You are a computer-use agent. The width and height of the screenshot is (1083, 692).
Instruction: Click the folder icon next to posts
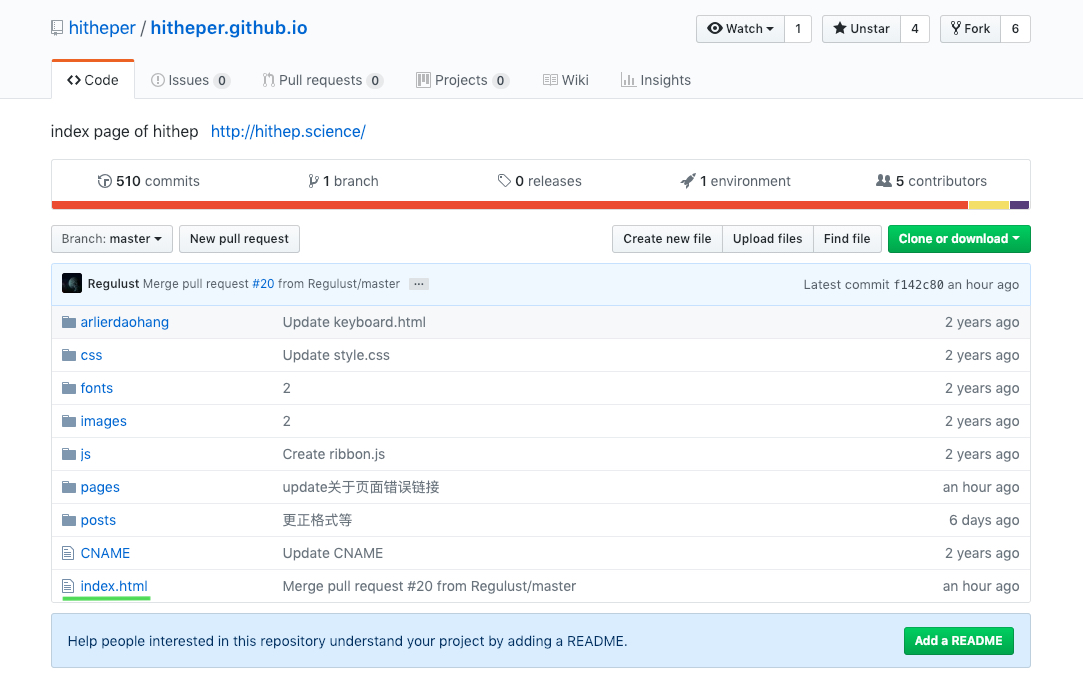(68, 521)
